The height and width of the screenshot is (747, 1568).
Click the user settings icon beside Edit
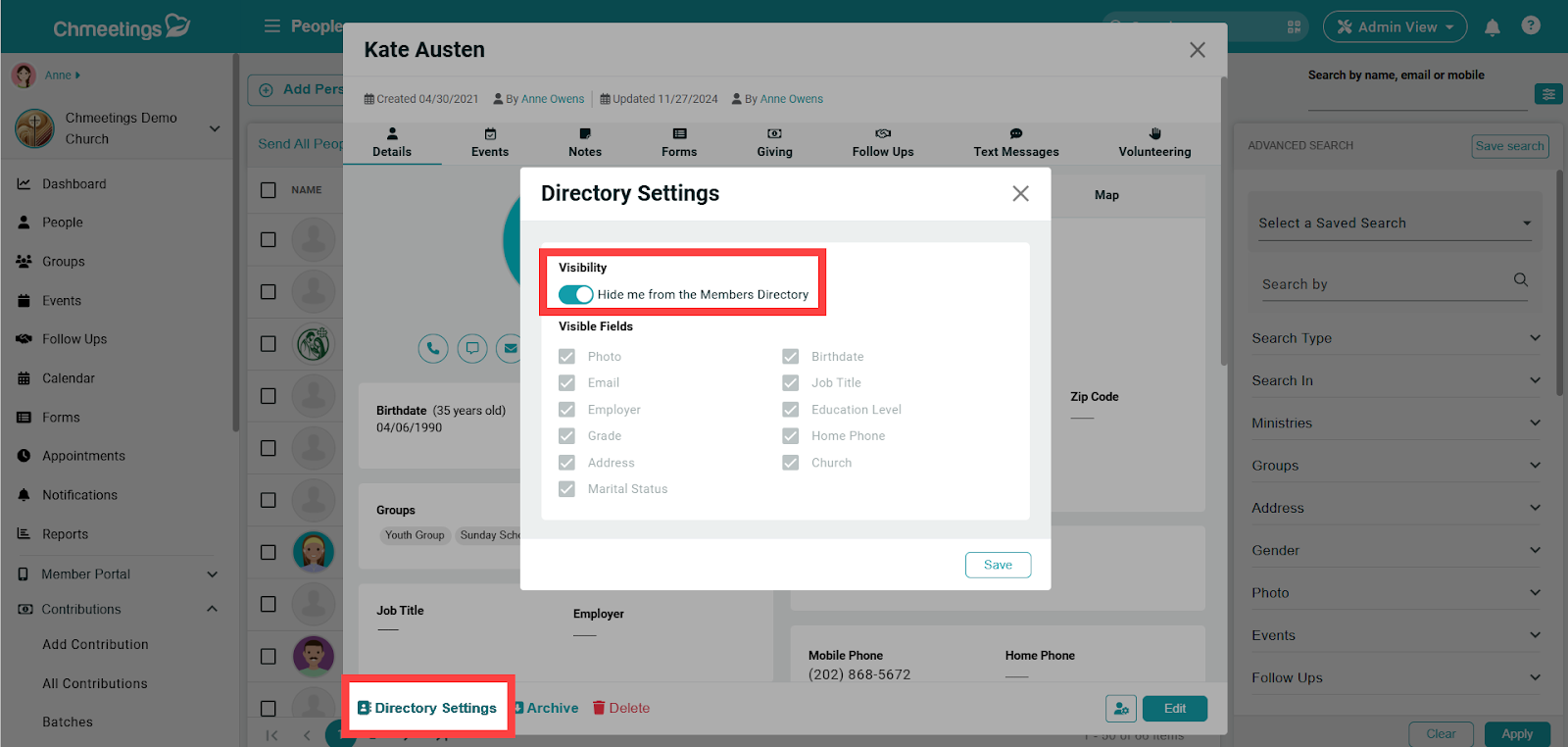point(1121,708)
